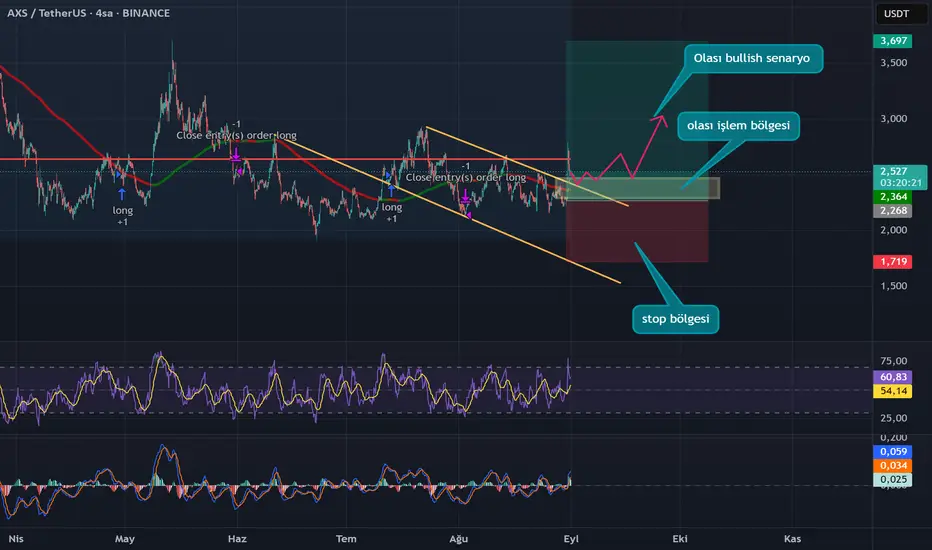932x550 pixels.
Task: Click the 'Eyl' month label on time axis
Action: [x=571, y=539]
